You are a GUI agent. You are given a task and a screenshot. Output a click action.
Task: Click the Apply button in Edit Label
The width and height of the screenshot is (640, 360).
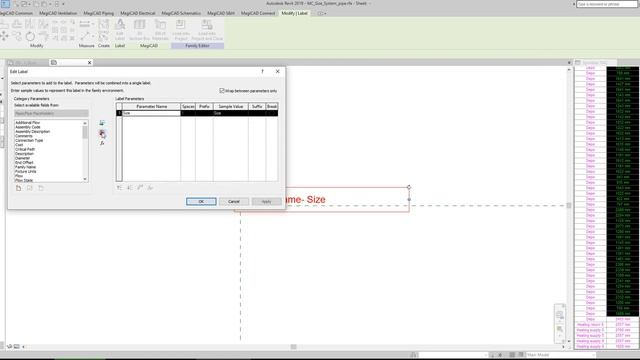(267, 202)
